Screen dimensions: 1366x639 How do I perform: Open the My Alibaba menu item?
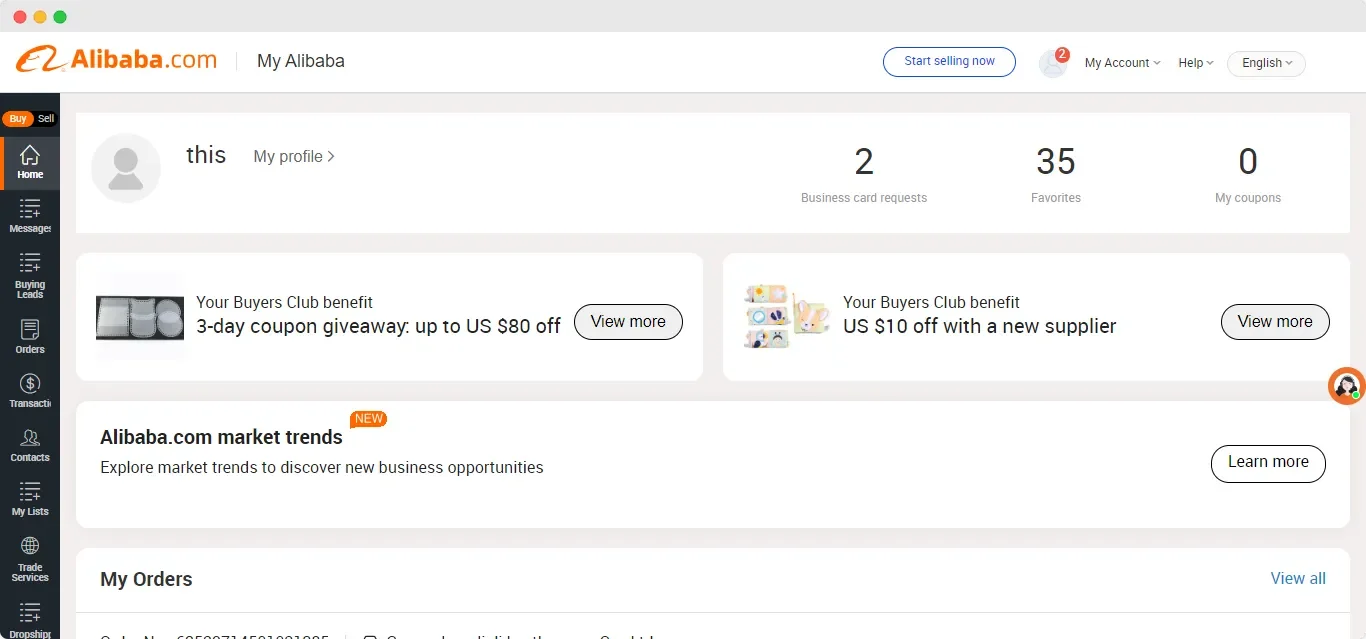pyautogui.click(x=301, y=61)
